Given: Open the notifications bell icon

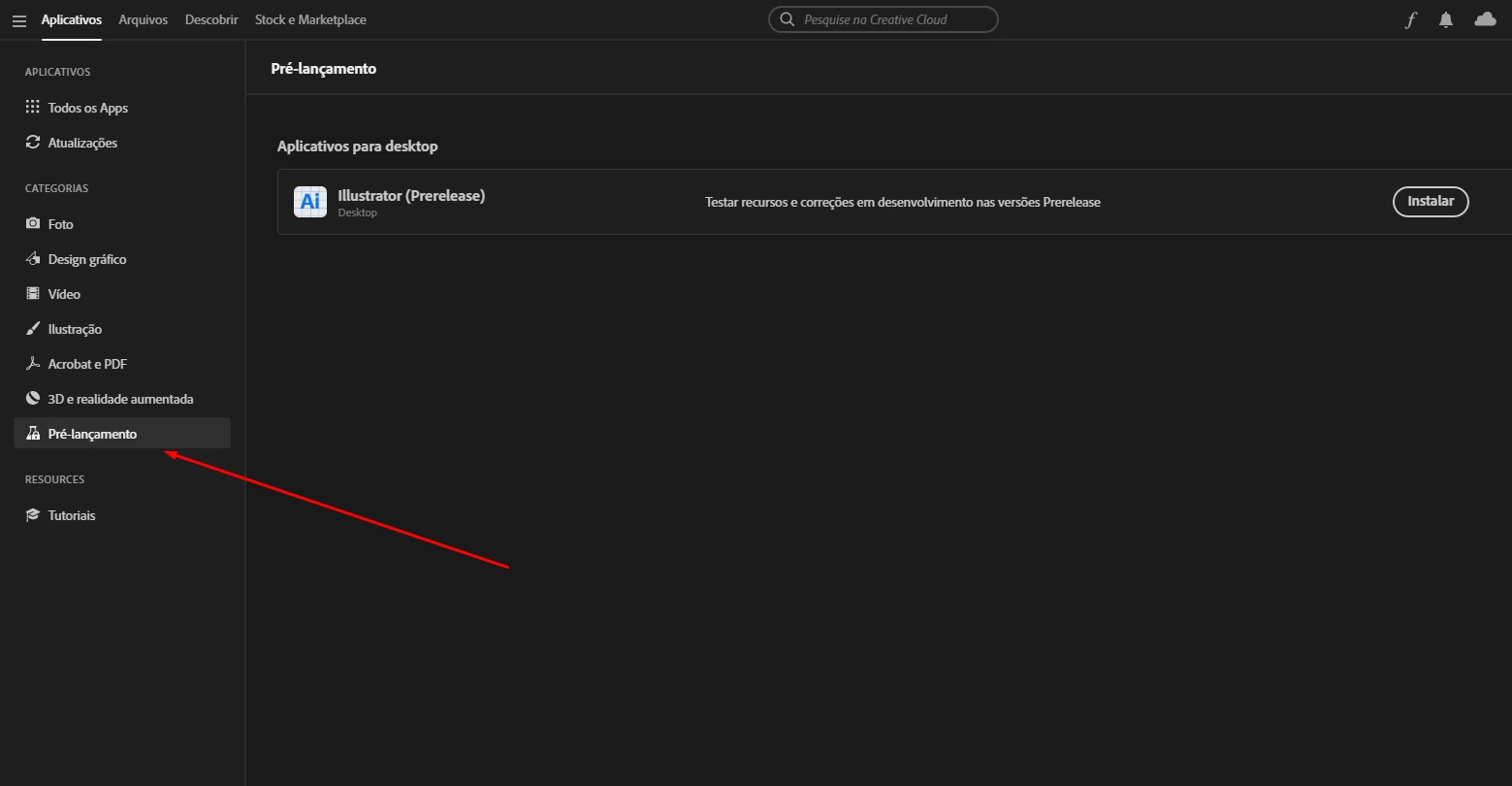Looking at the screenshot, I should [1446, 19].
